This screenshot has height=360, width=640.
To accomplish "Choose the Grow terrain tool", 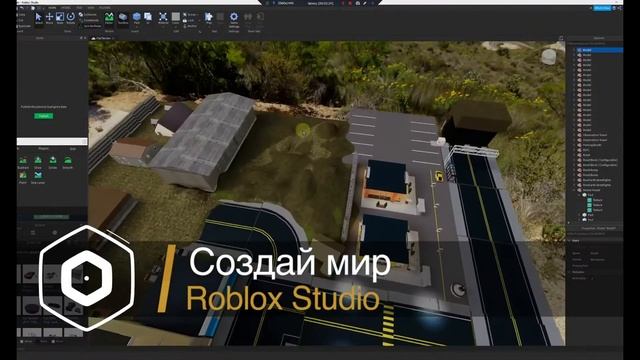I will coord(38,162).
